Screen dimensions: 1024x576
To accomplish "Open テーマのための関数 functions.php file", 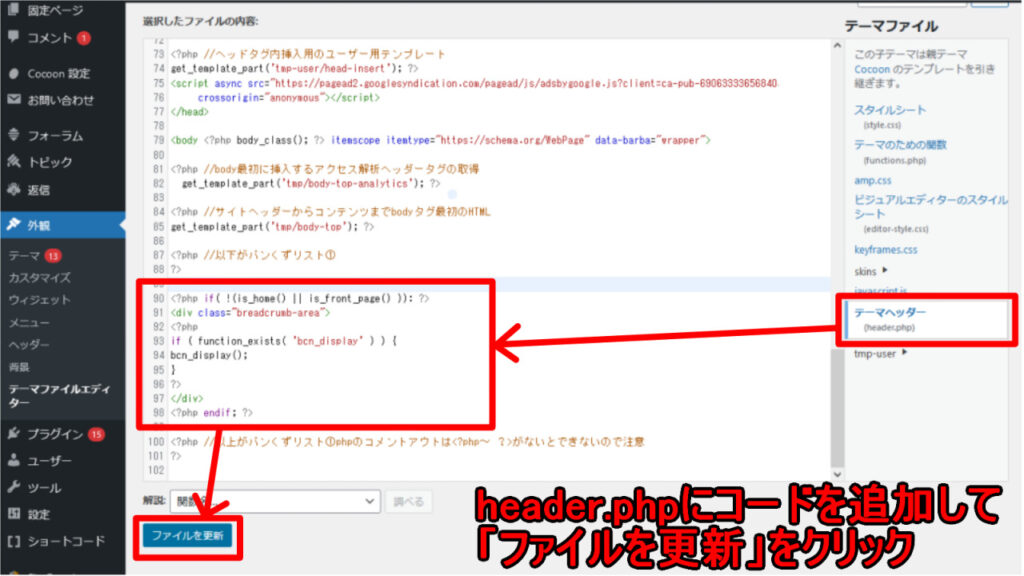I will click(900, 145).
